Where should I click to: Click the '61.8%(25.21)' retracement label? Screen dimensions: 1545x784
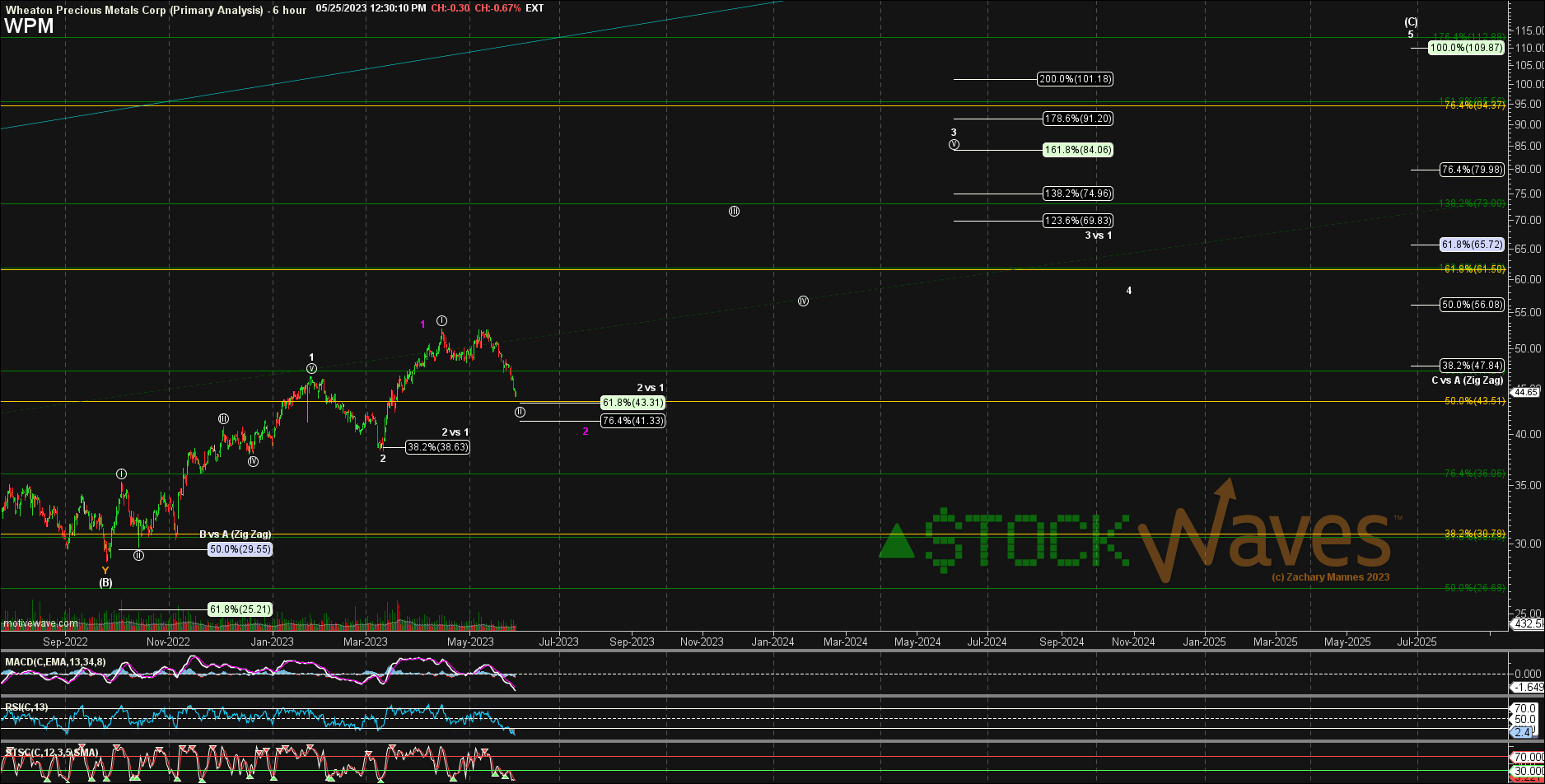coord(240,609)
